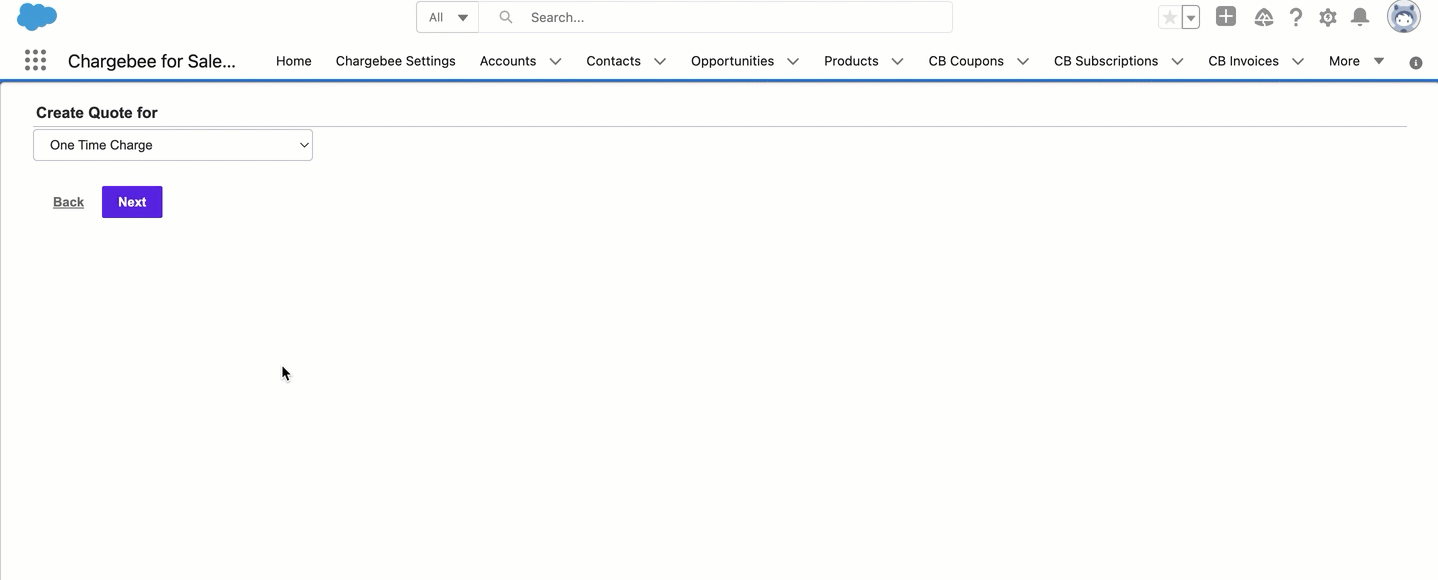
Task: Open the notifications bell
Action: click(x=1360, y=17)
